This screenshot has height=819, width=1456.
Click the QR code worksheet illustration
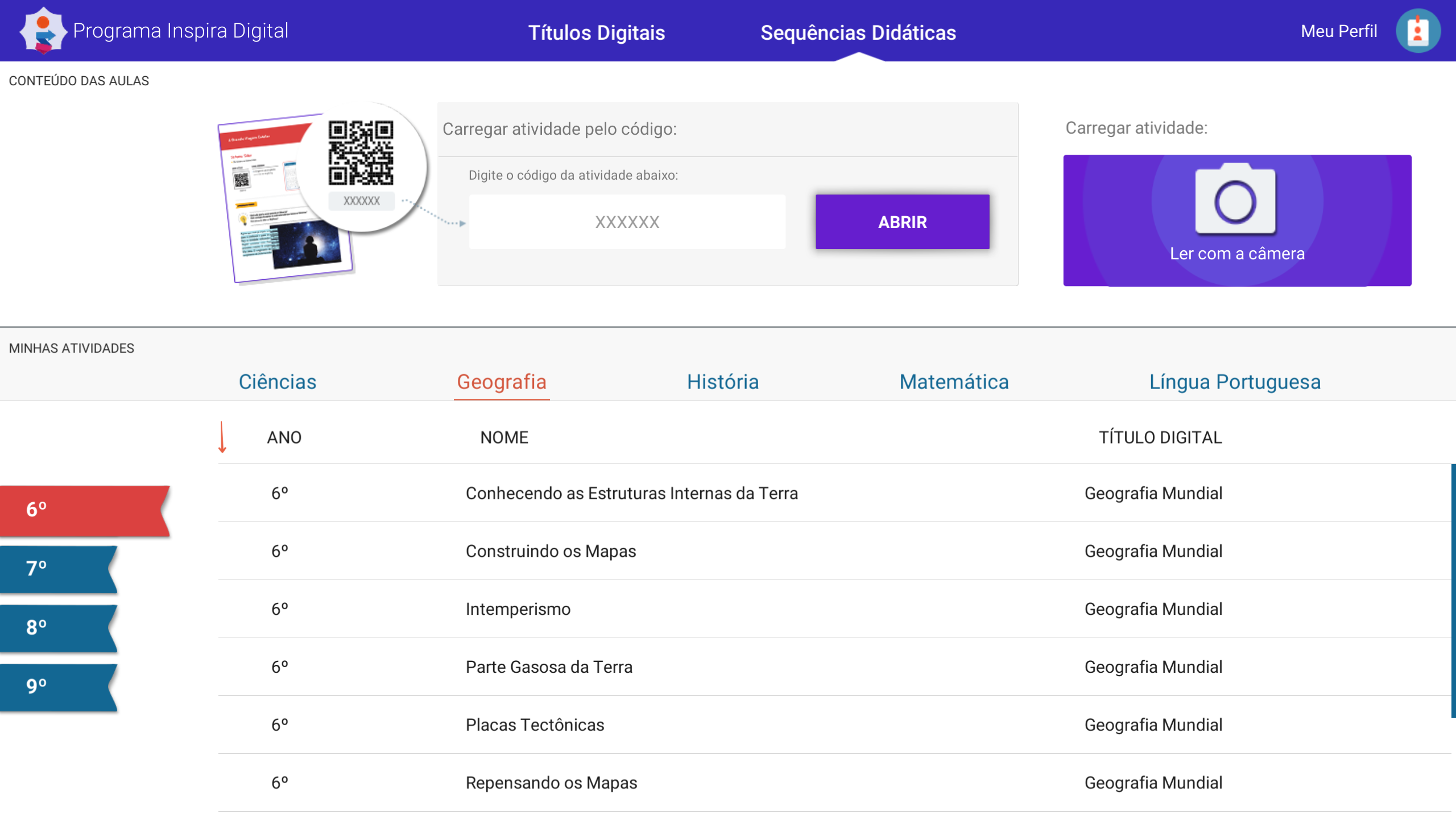pyautogui.click(x=322, y=193)
